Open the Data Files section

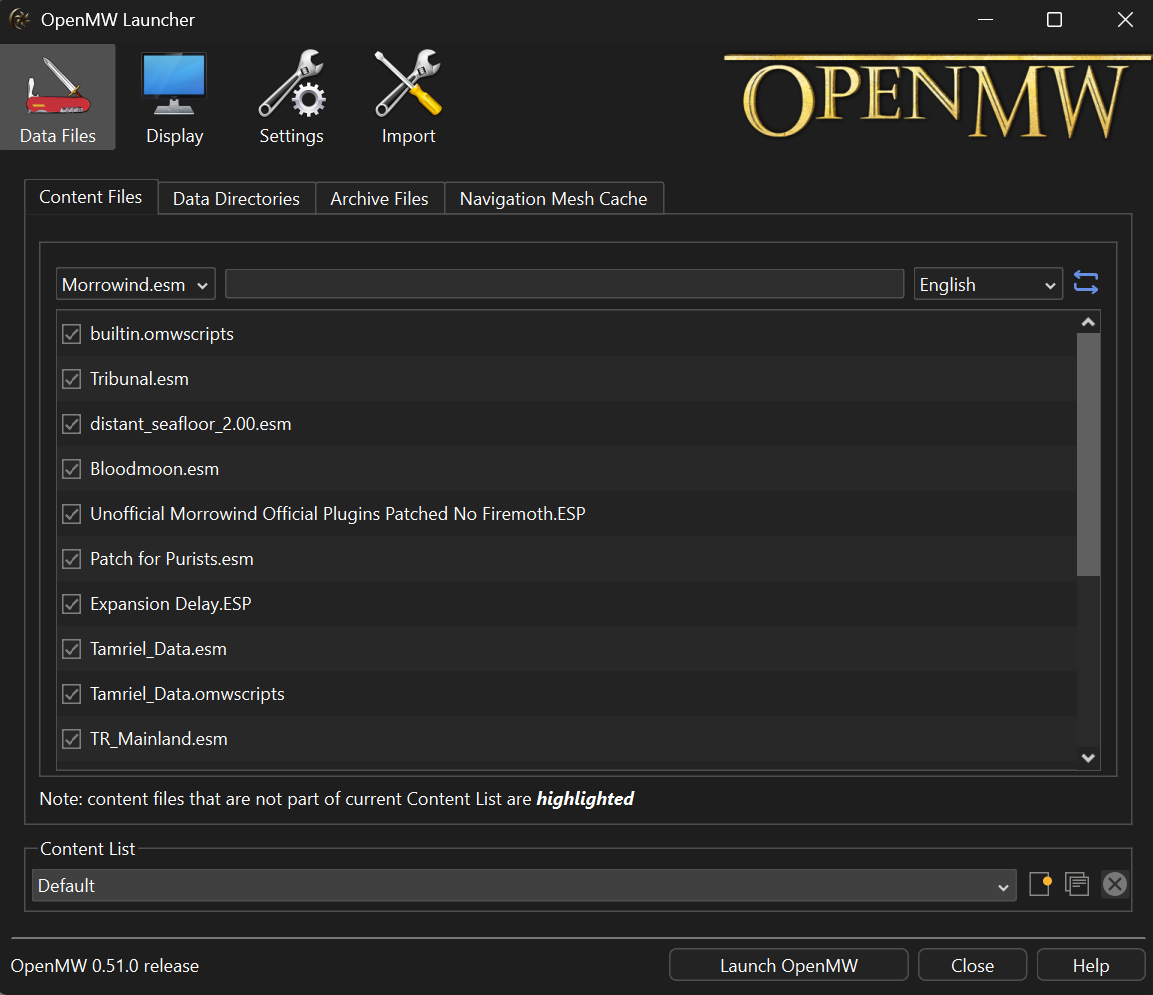point(57,97)
